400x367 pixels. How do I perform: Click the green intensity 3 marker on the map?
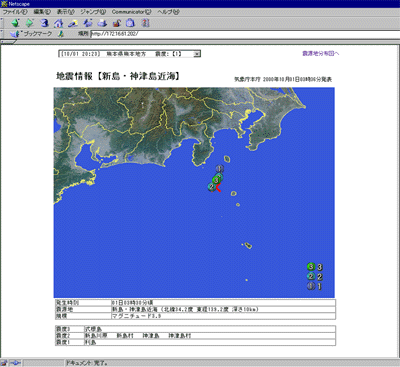[x=216, y=180]
